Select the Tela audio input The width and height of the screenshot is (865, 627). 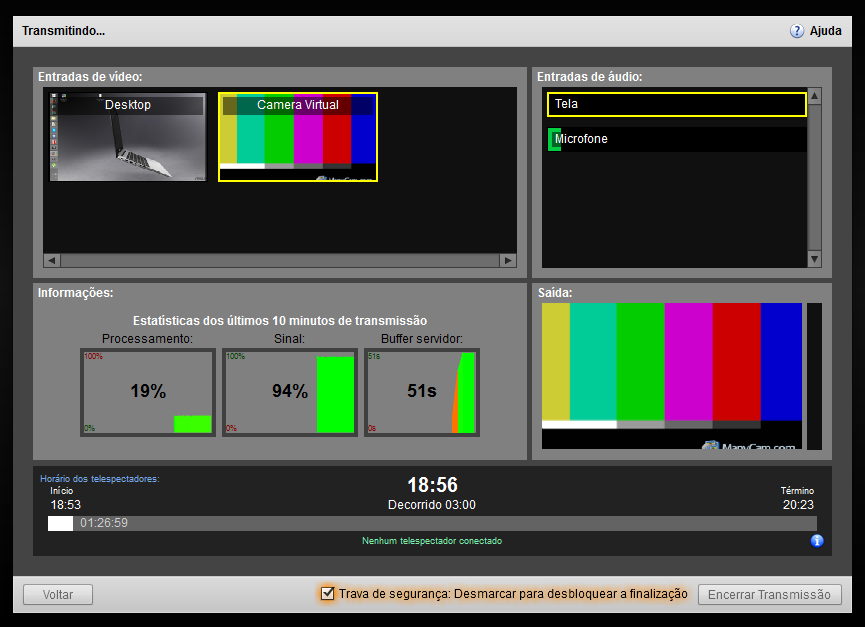(x=676, y=104)
